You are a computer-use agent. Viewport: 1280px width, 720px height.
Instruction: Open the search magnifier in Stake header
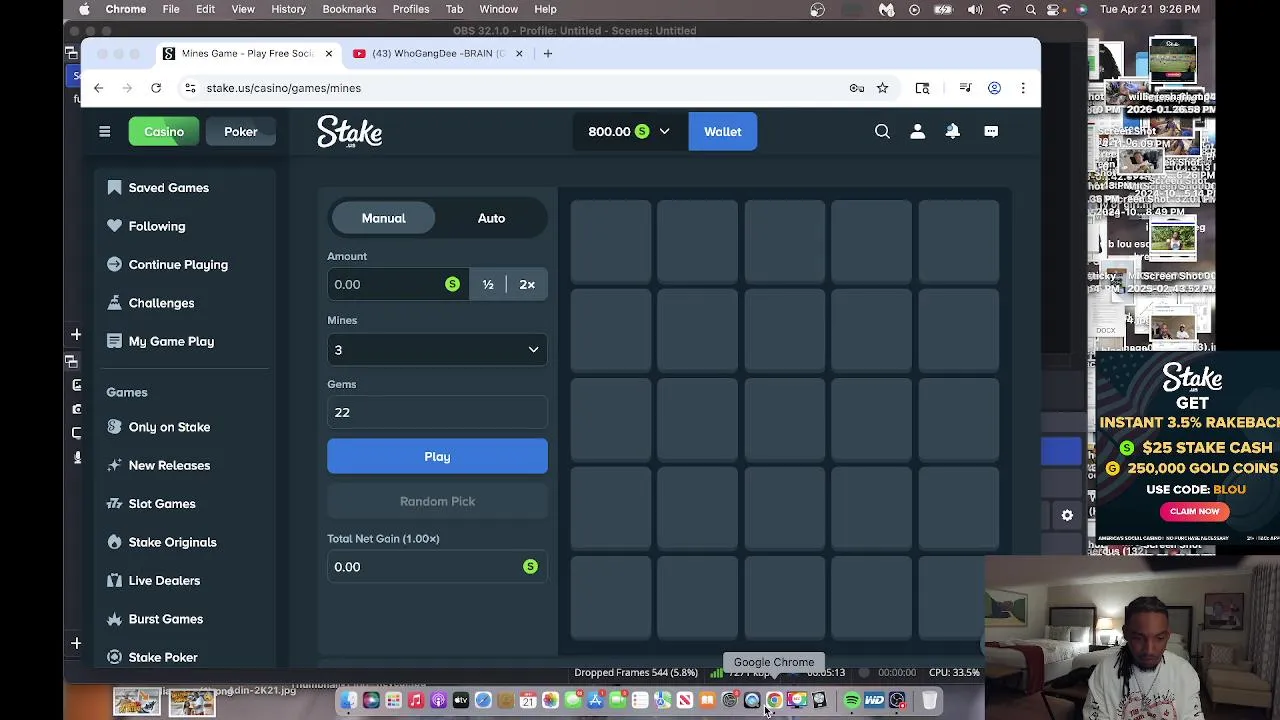[882, 131]
